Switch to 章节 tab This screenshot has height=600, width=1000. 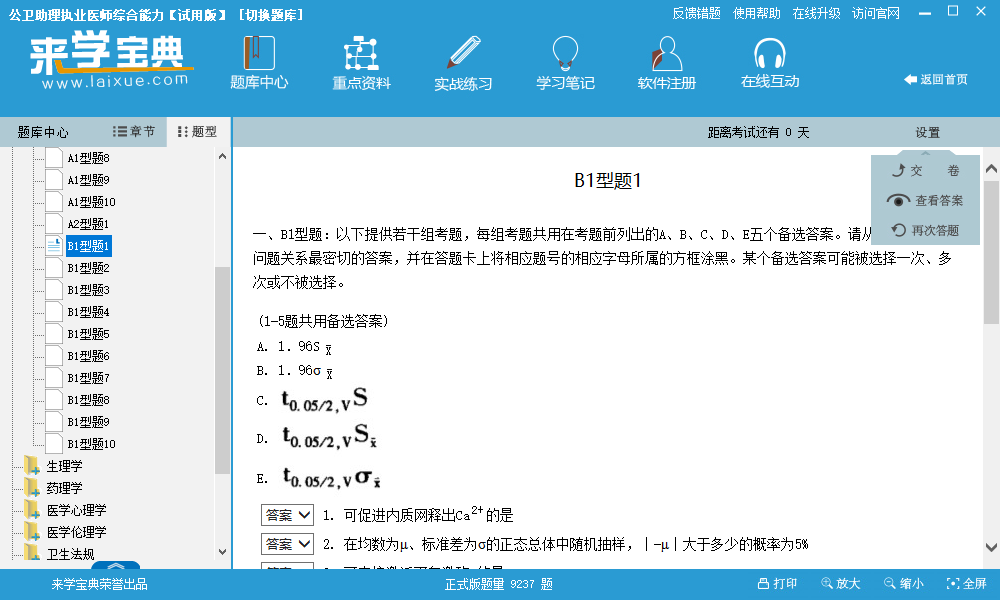(x=134, y=131)
